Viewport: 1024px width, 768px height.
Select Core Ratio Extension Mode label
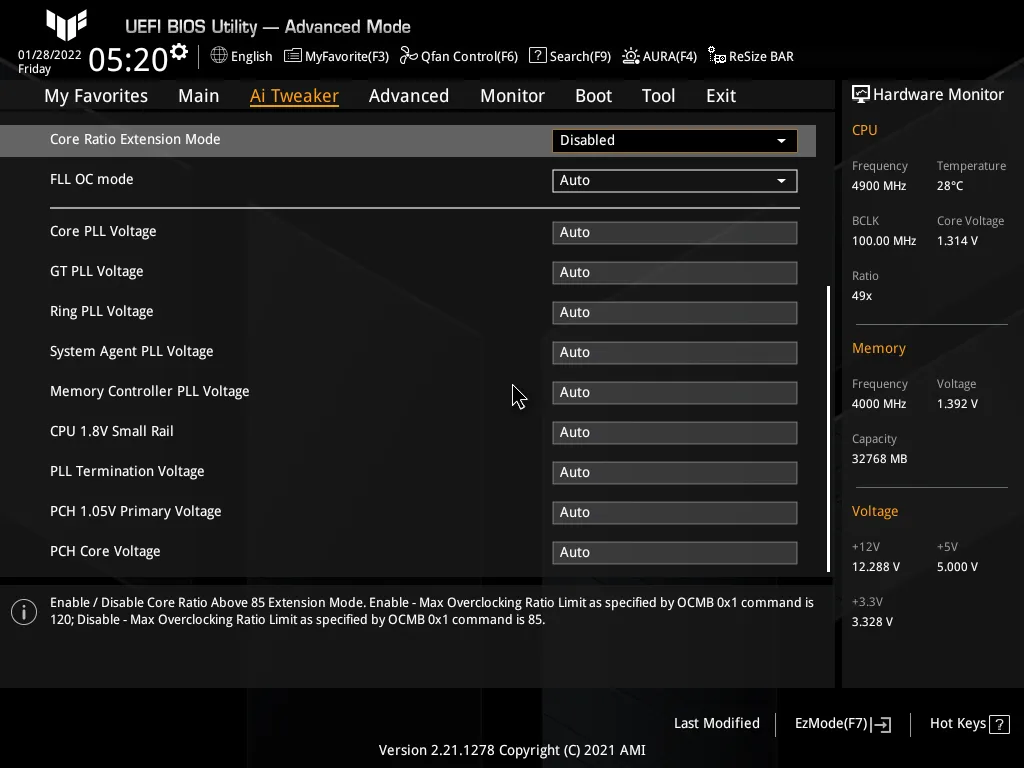click(x=135, y=139)
